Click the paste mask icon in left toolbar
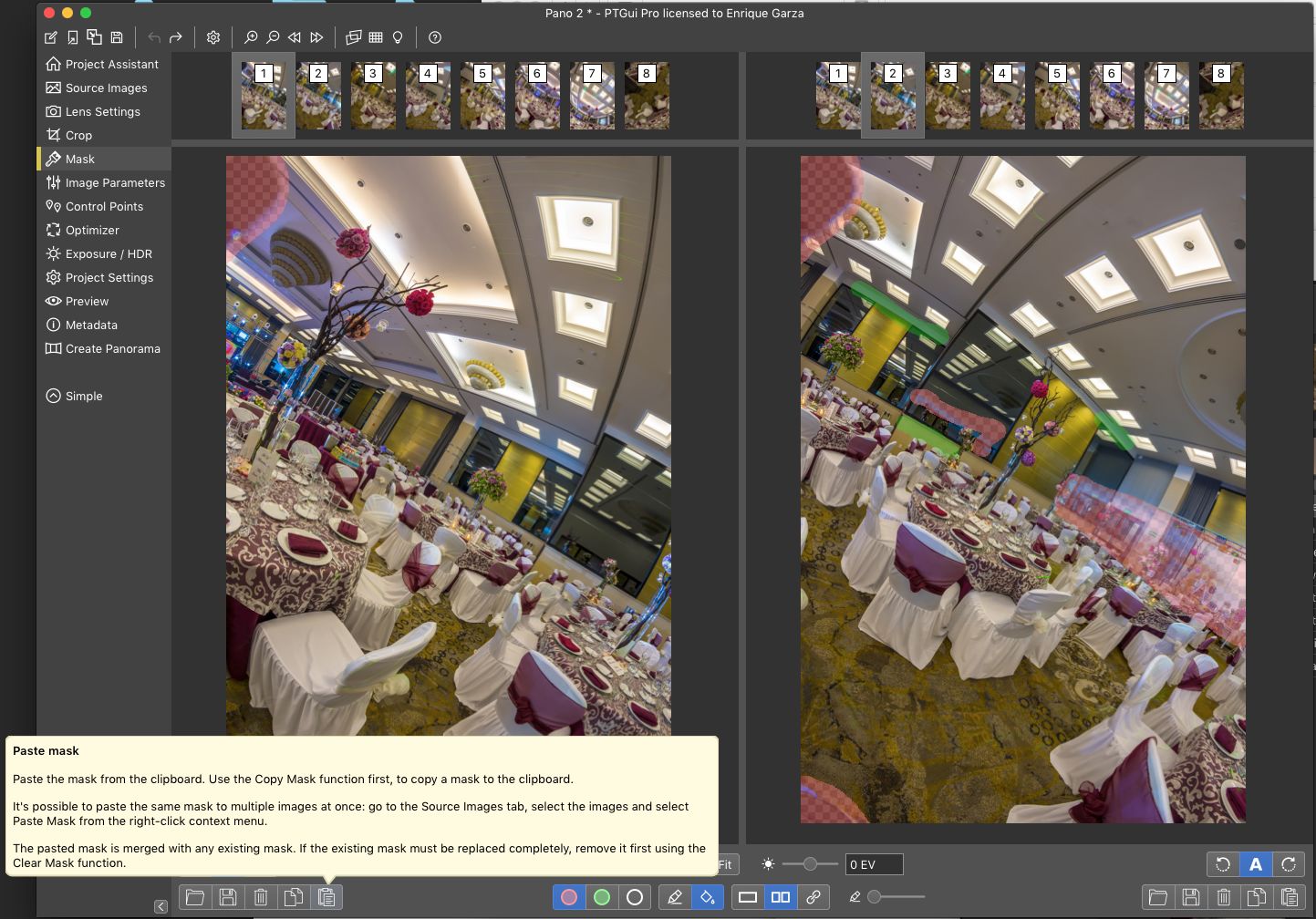Screen dimensions: 1316x919 326,897
